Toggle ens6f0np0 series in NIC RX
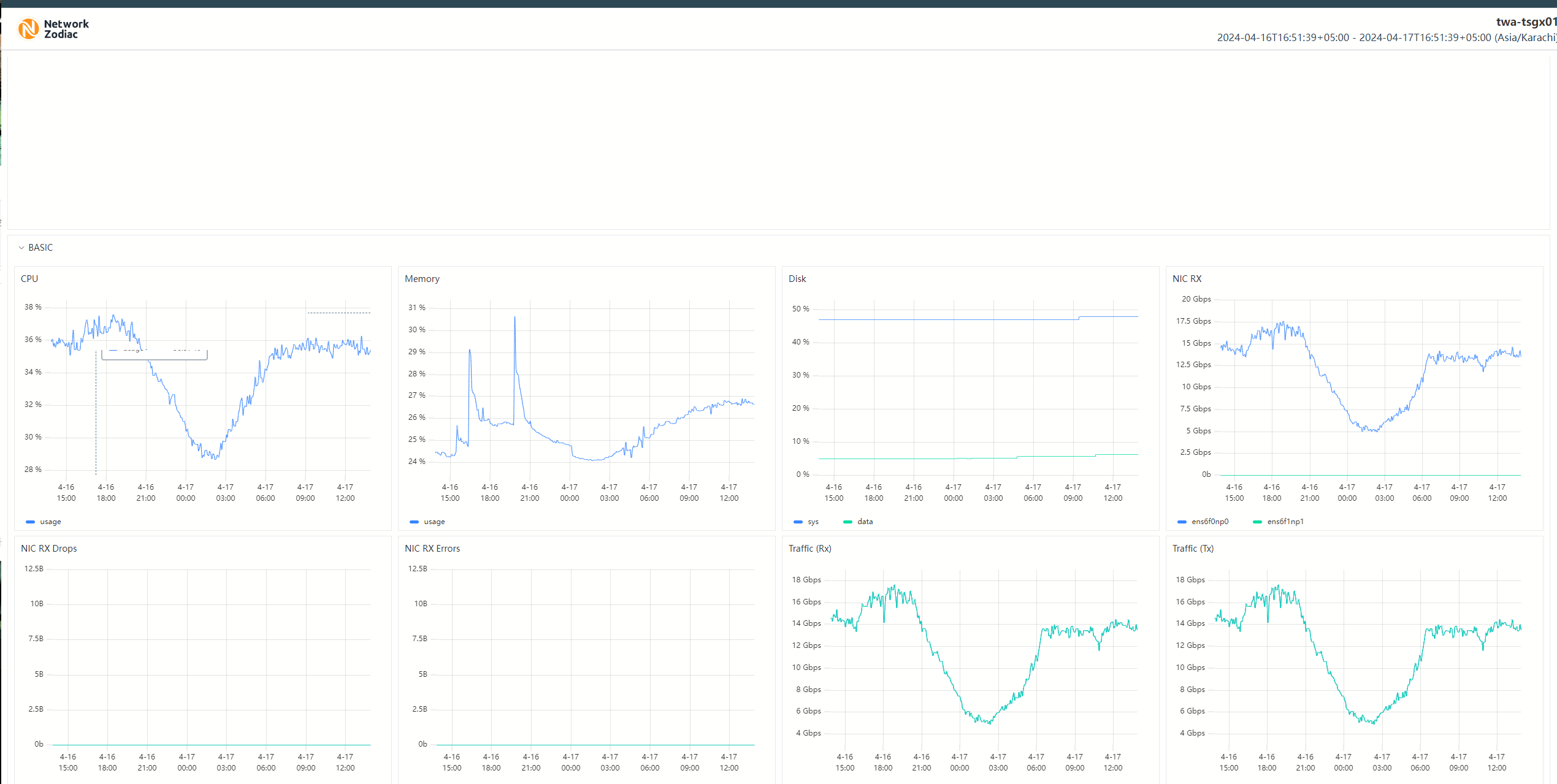1557x784 pixels. point(1209,522)
